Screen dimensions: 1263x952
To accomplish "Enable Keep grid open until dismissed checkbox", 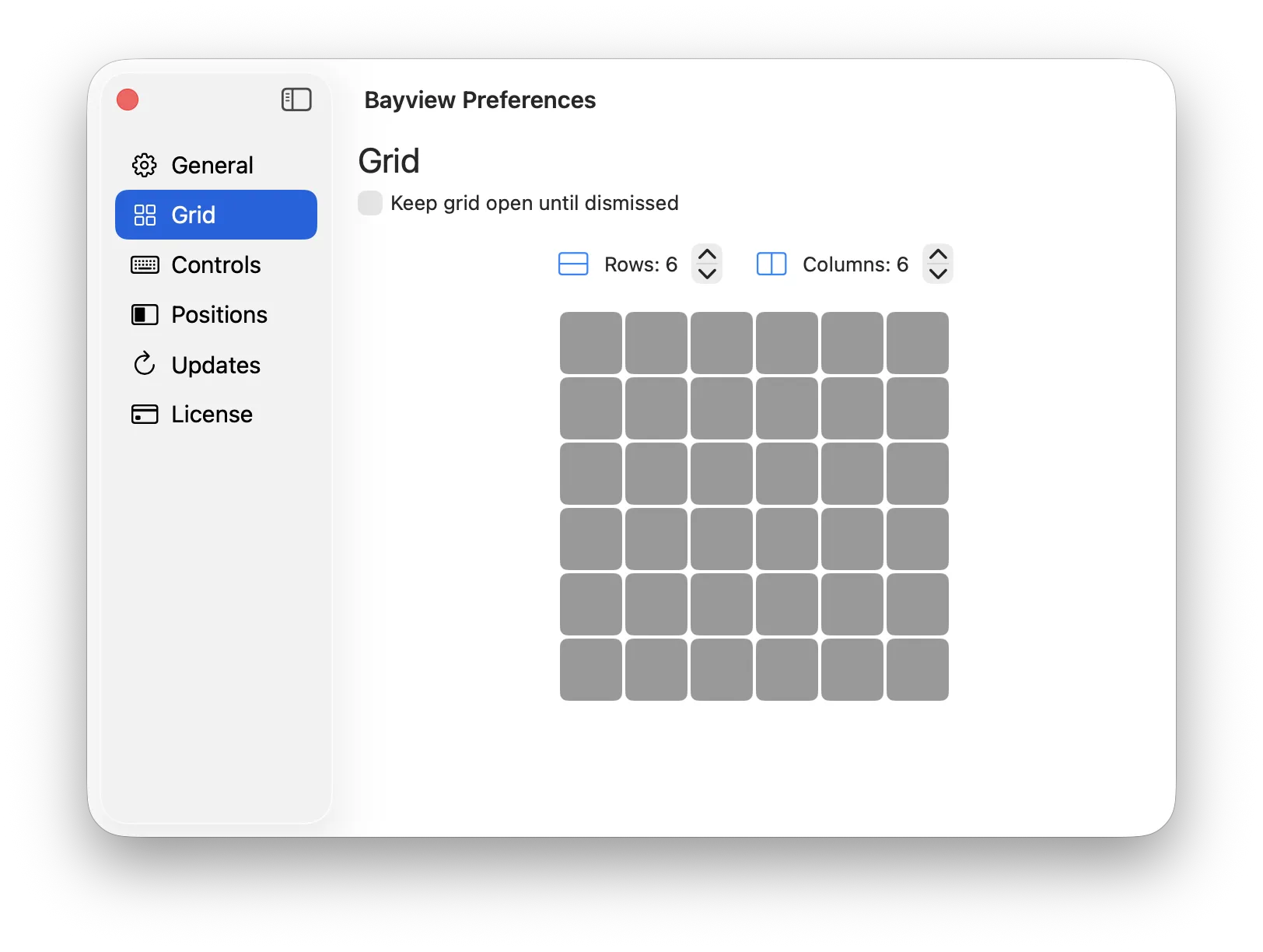I will point(370,203).
